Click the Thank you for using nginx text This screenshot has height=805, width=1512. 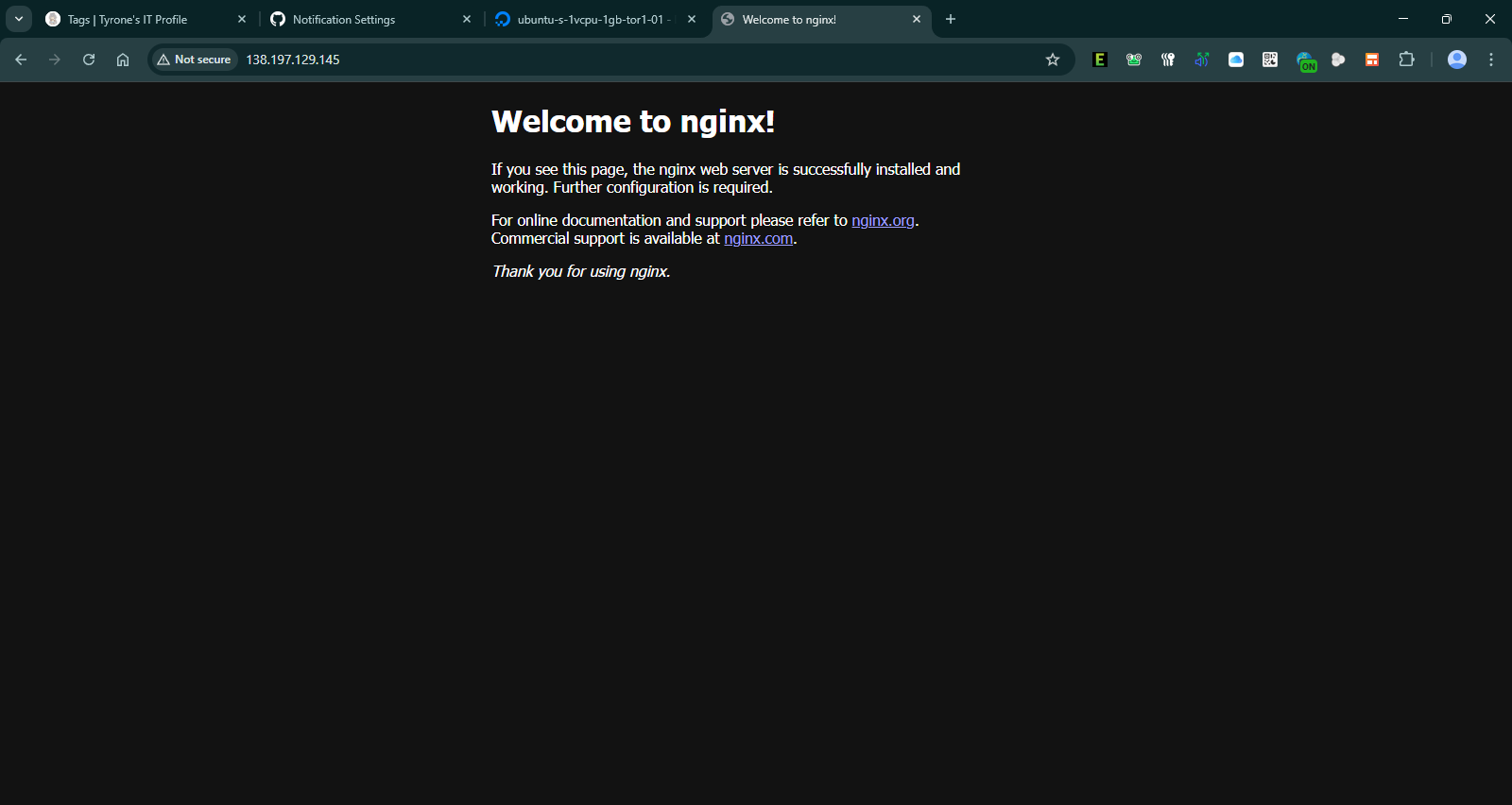point(581,271)
